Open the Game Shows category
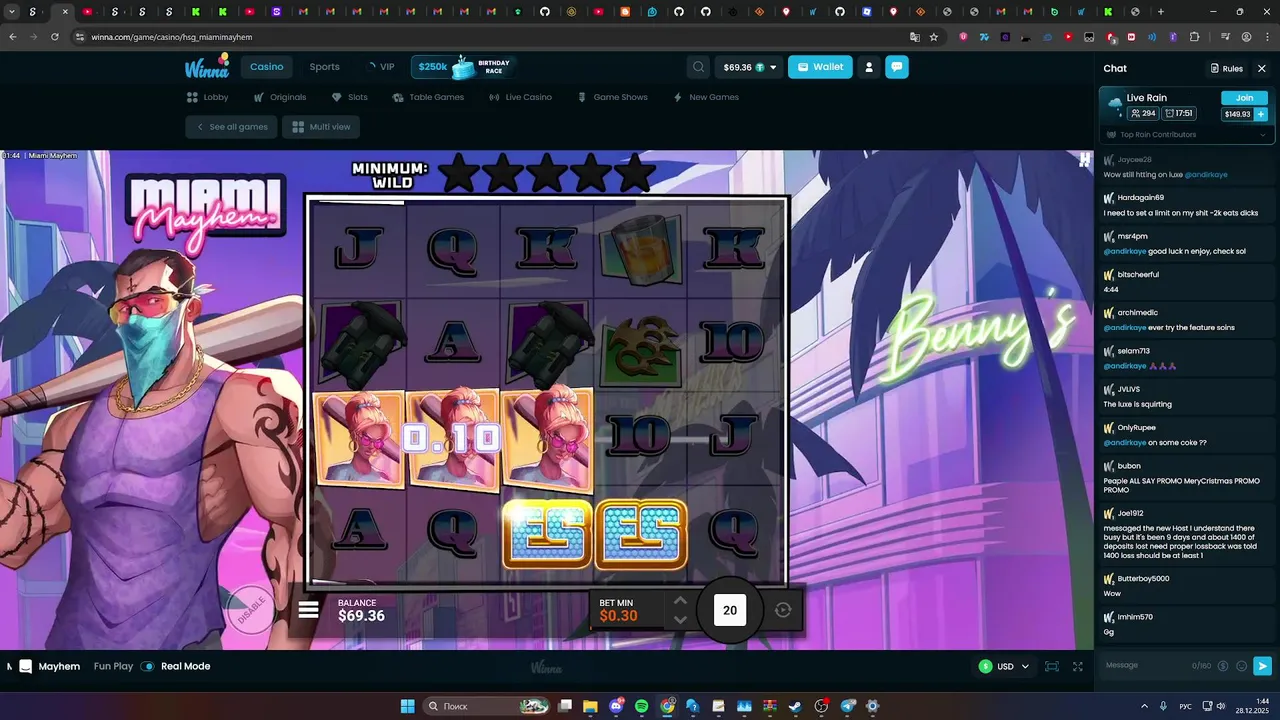This screenshot has height=720, width=1280. coord(612,97)
